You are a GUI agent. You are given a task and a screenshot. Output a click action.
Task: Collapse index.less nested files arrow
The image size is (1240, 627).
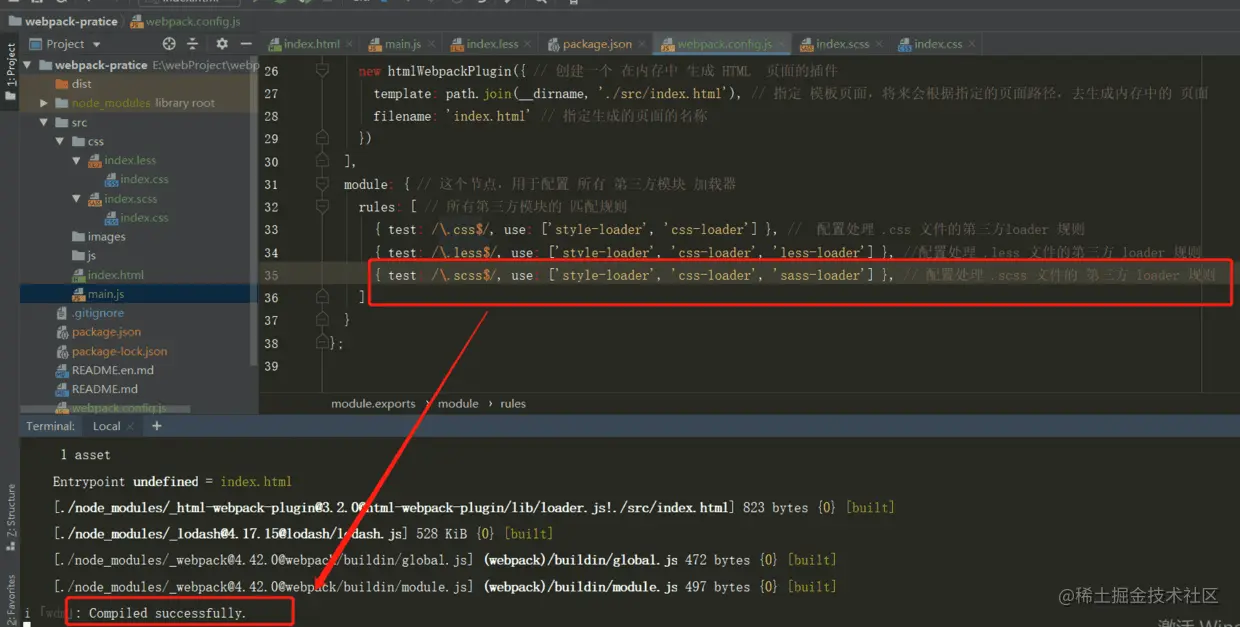[77, 160]
